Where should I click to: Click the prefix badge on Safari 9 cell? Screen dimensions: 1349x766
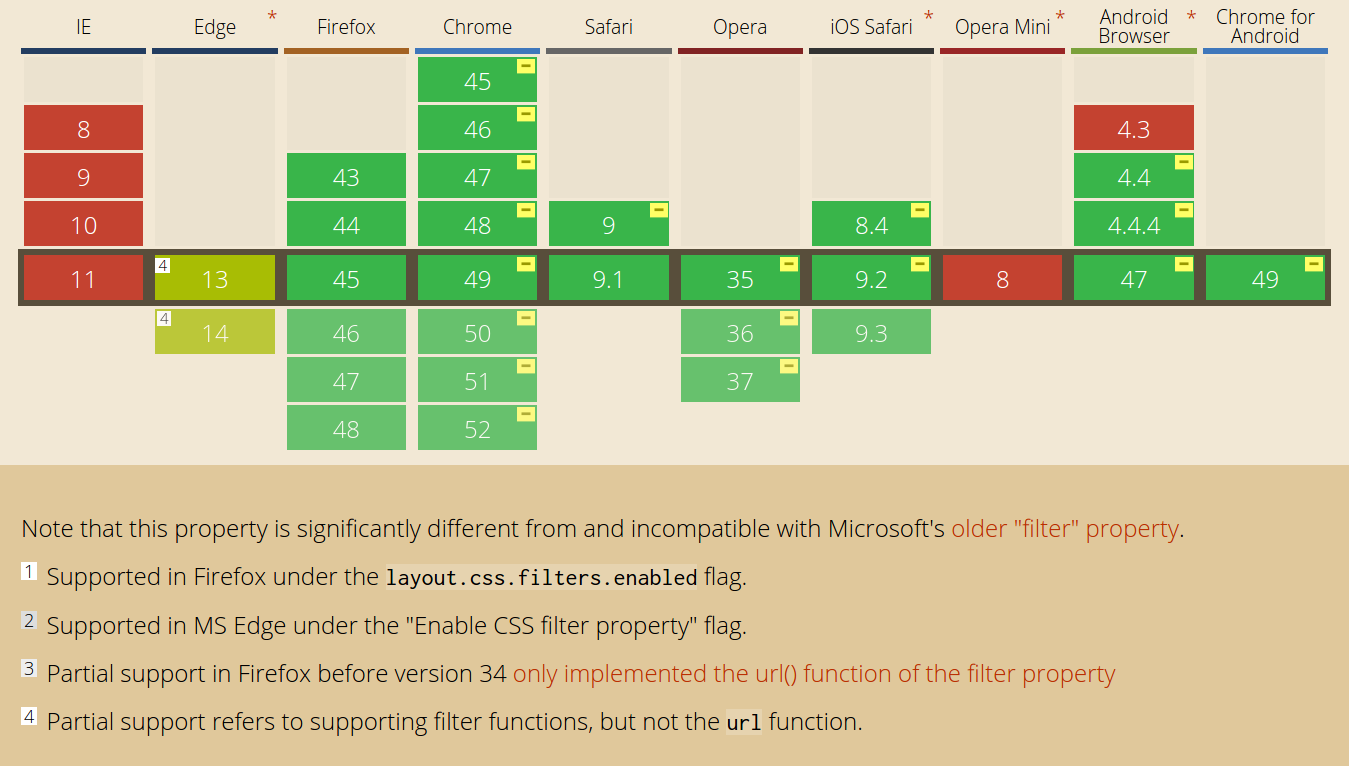click(658, 210)
